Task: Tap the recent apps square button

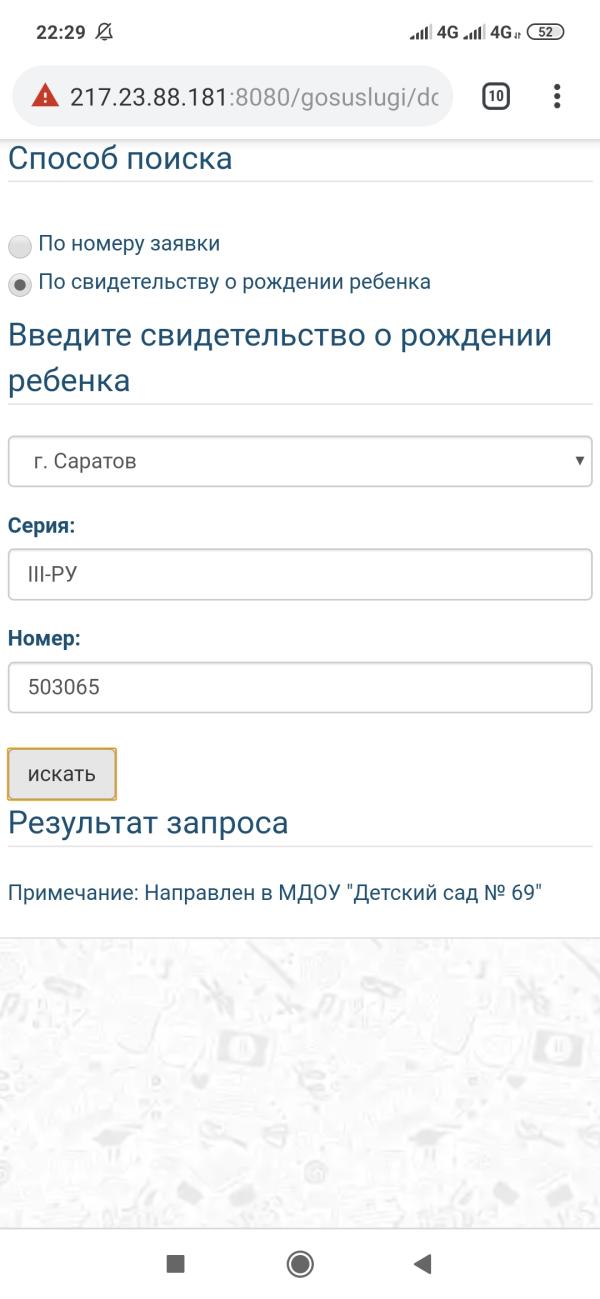Action: click(x=176, y=1264)
